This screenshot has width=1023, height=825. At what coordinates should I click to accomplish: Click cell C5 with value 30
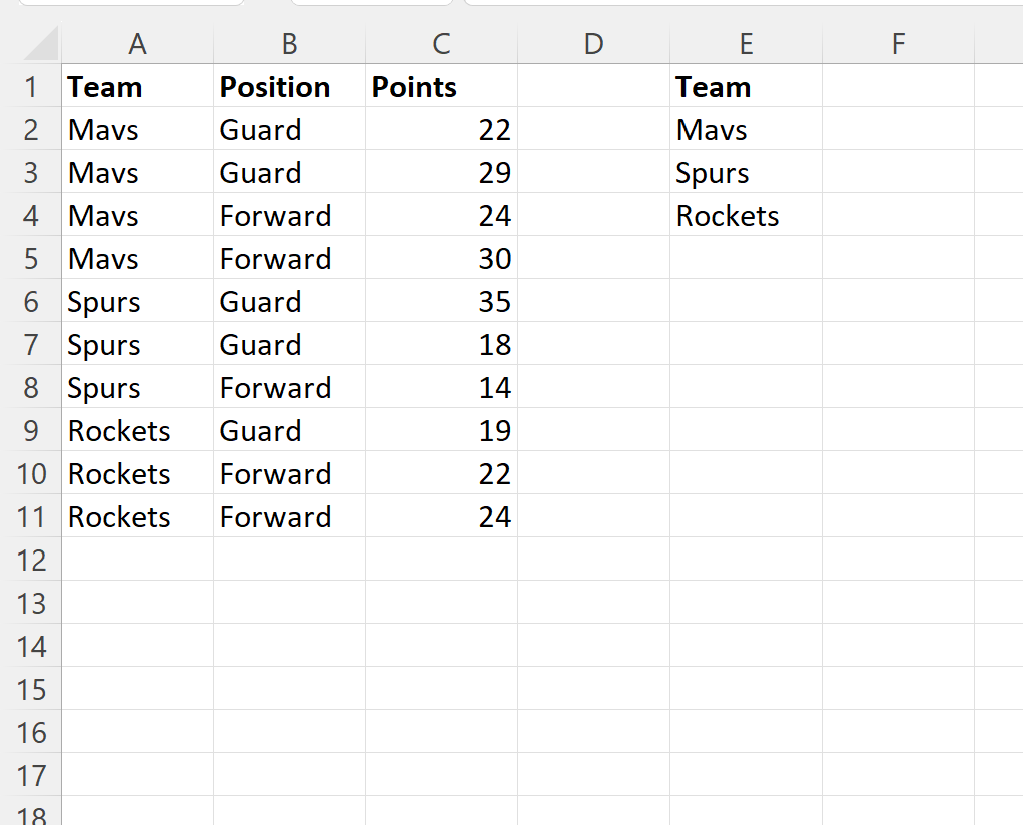[x=441, y=259]
